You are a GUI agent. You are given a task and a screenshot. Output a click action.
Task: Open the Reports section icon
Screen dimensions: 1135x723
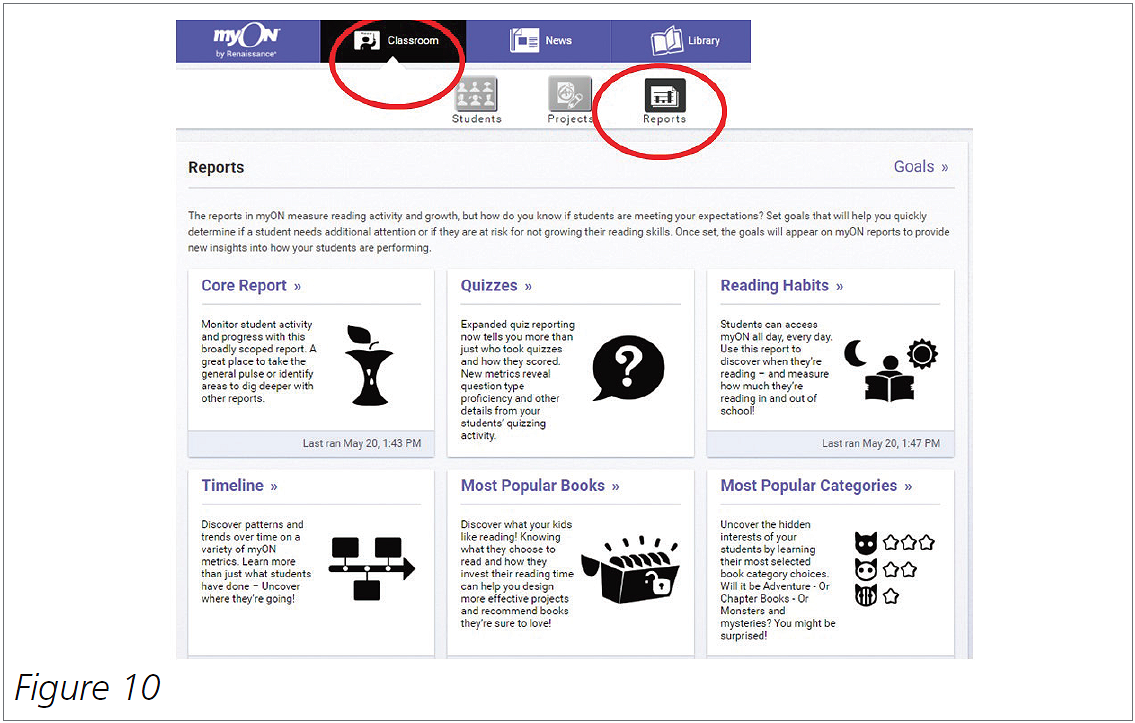click(x=664, y=95)
